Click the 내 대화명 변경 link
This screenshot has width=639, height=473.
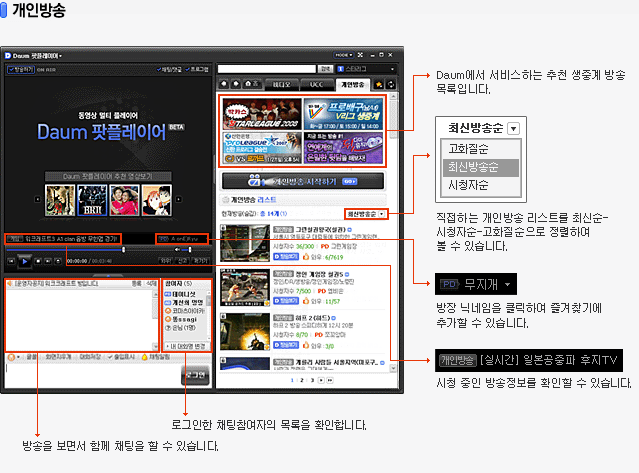click(187, 346)
